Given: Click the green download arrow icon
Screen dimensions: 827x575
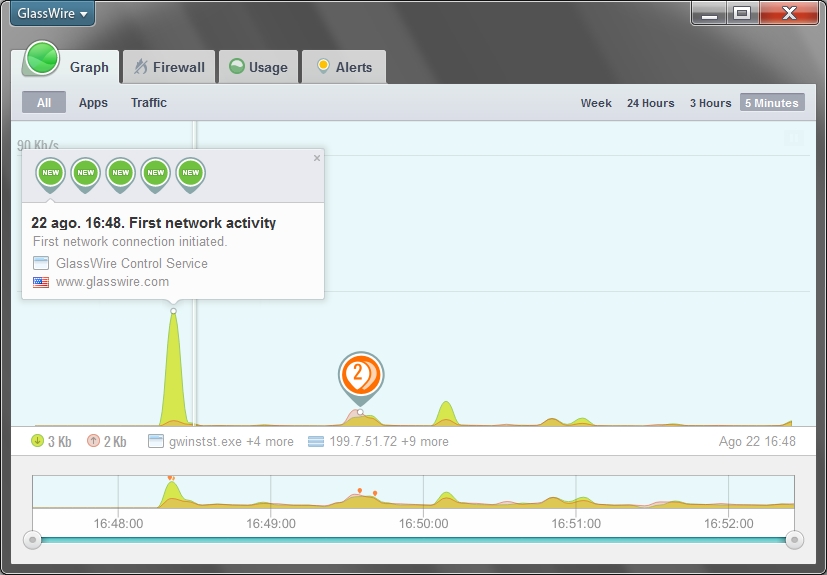Looking at the screenshot, I should (x=37, y=440).
